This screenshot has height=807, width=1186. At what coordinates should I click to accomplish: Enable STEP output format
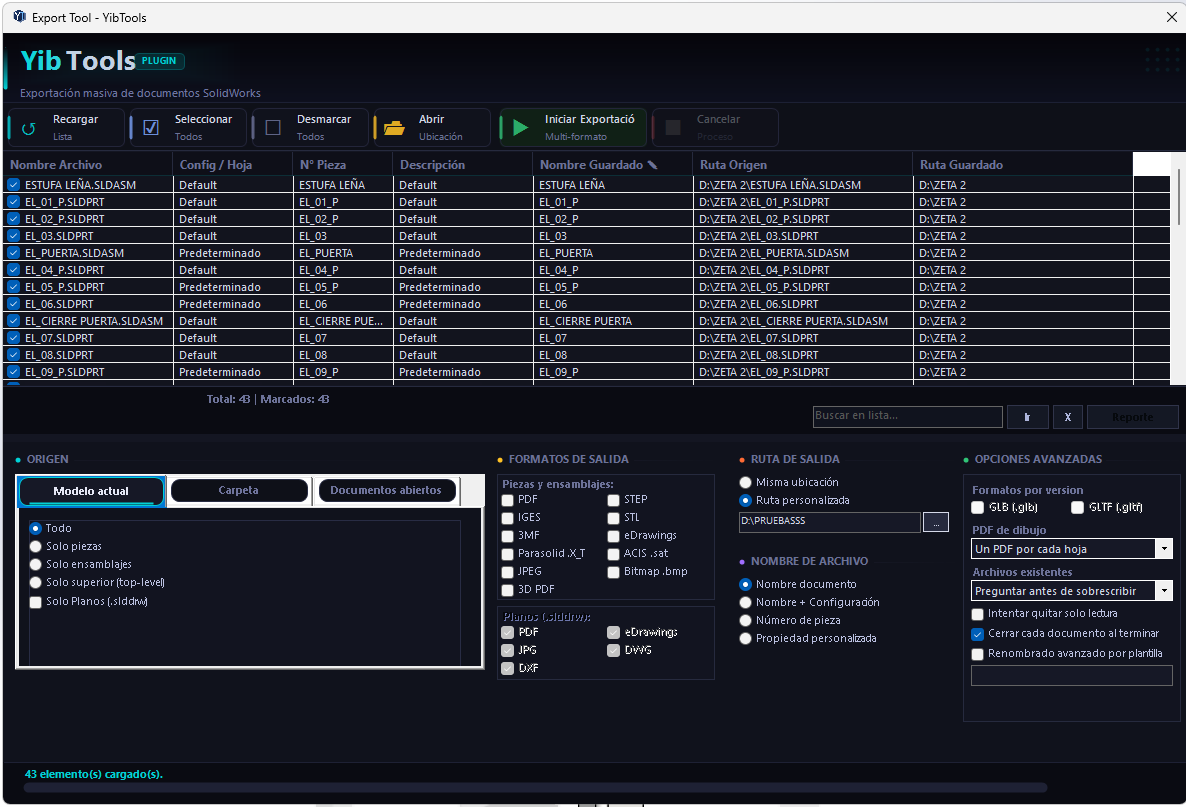point(613,500)
